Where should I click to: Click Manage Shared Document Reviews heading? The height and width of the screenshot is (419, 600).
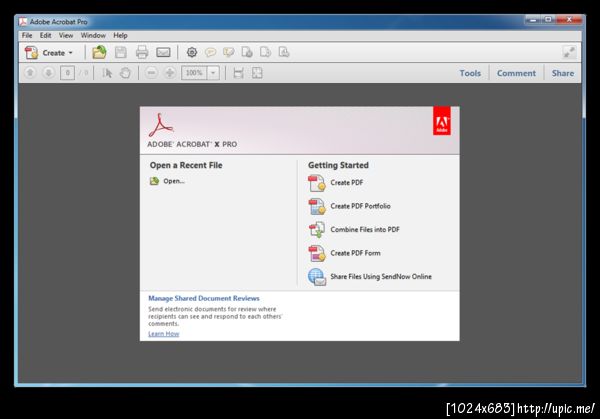click(x=204, y=298)
